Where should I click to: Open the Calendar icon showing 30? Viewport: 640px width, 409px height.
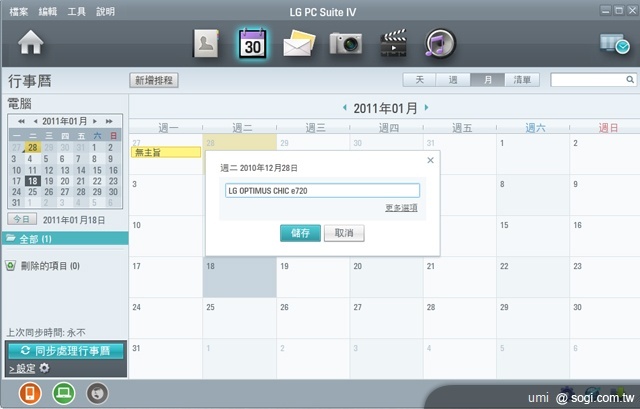252,43
